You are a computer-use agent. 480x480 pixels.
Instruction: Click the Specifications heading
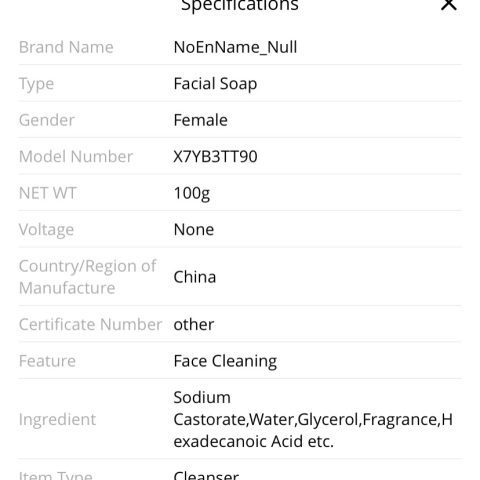coord(240,5)
